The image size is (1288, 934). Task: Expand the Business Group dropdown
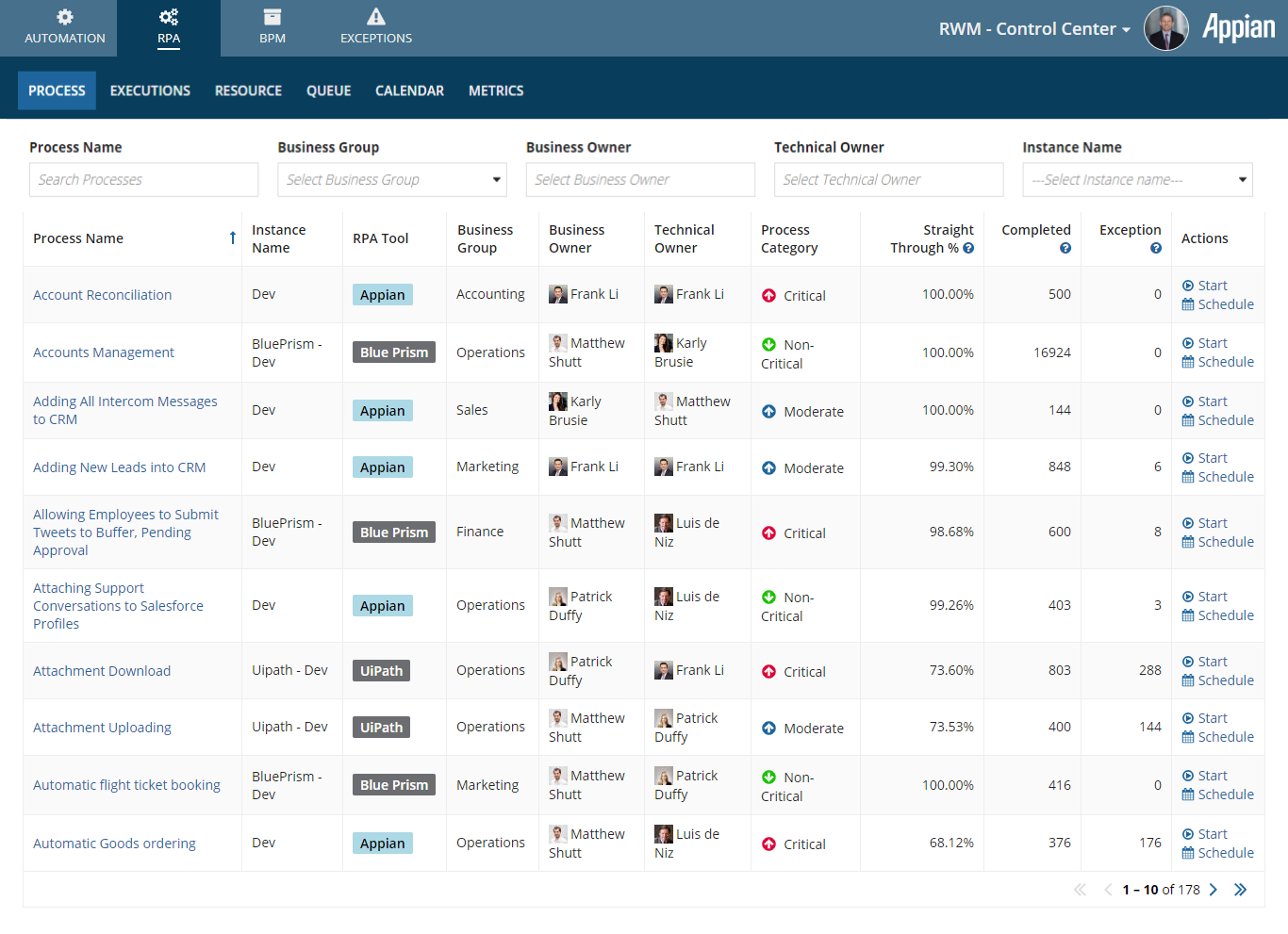point(392,180)
